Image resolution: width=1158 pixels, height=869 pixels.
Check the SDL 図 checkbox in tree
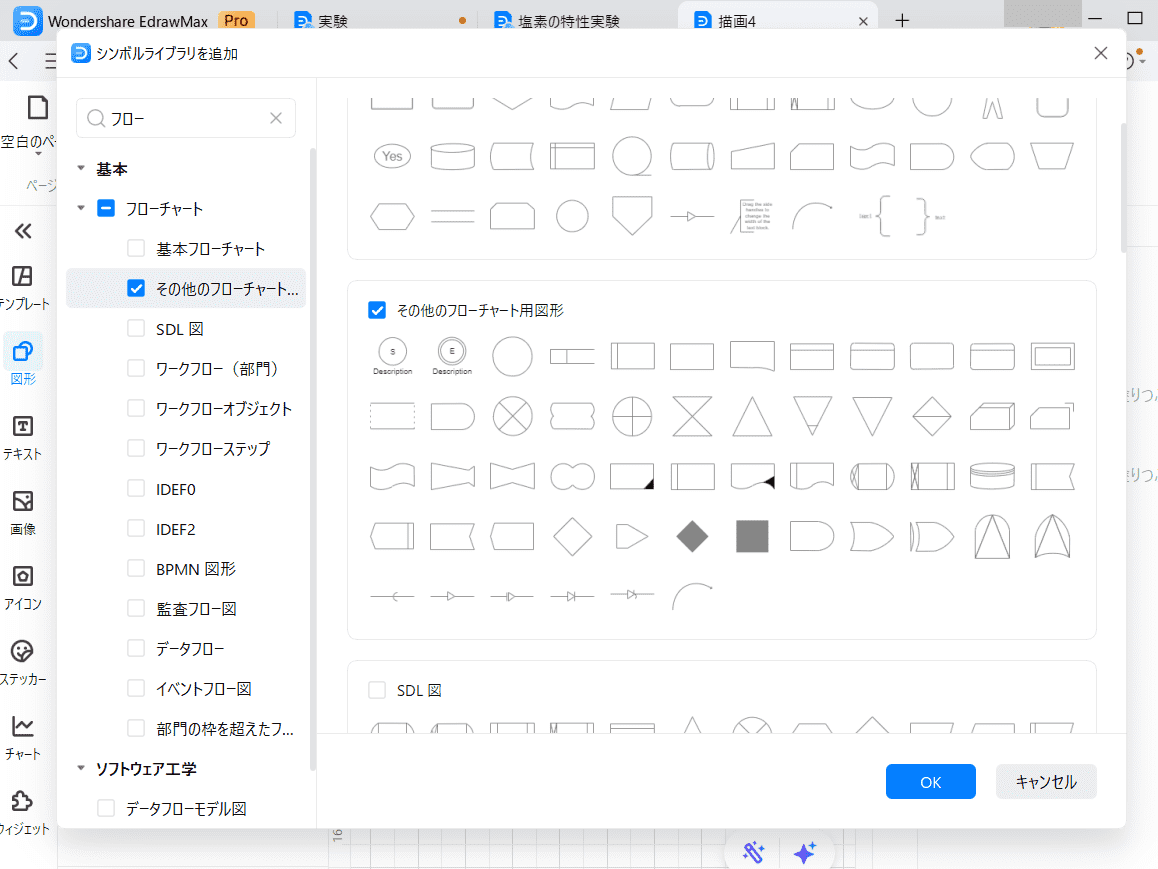[136, 328]
